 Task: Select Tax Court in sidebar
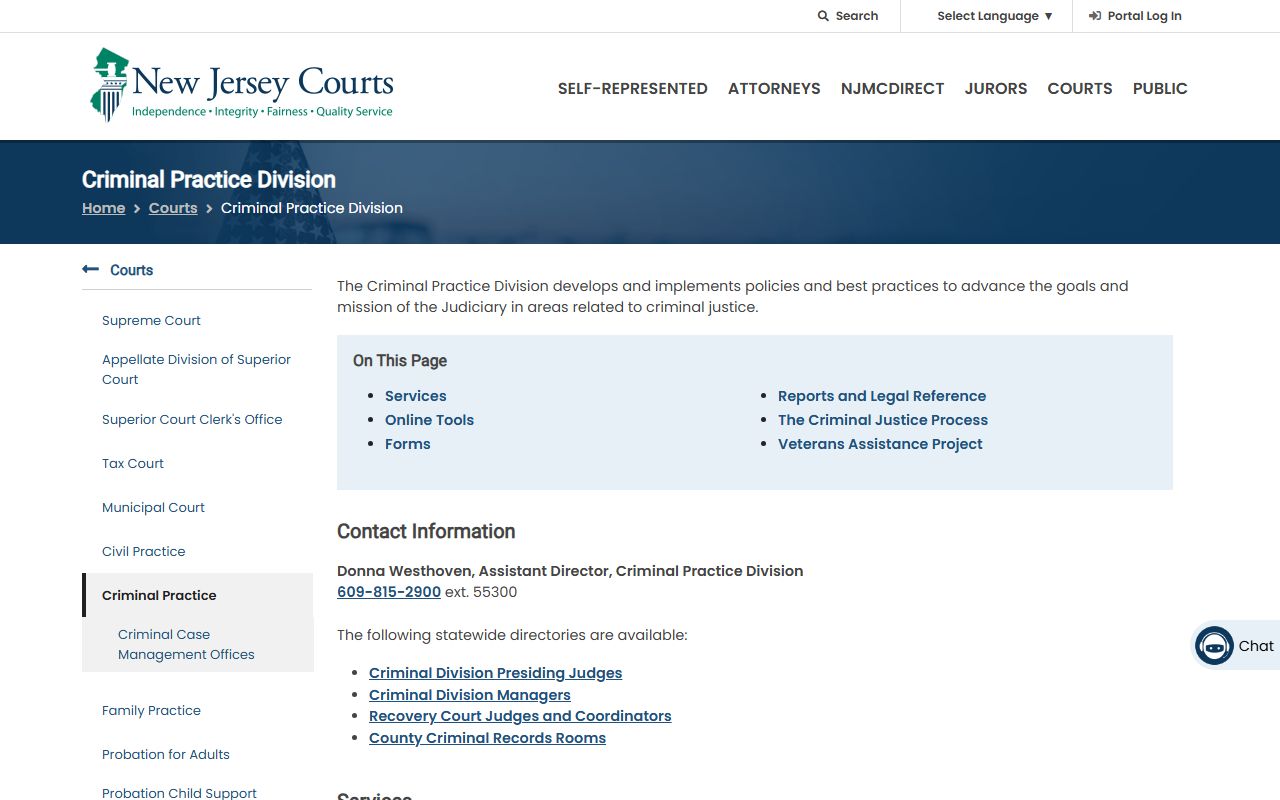click(133, 463)
